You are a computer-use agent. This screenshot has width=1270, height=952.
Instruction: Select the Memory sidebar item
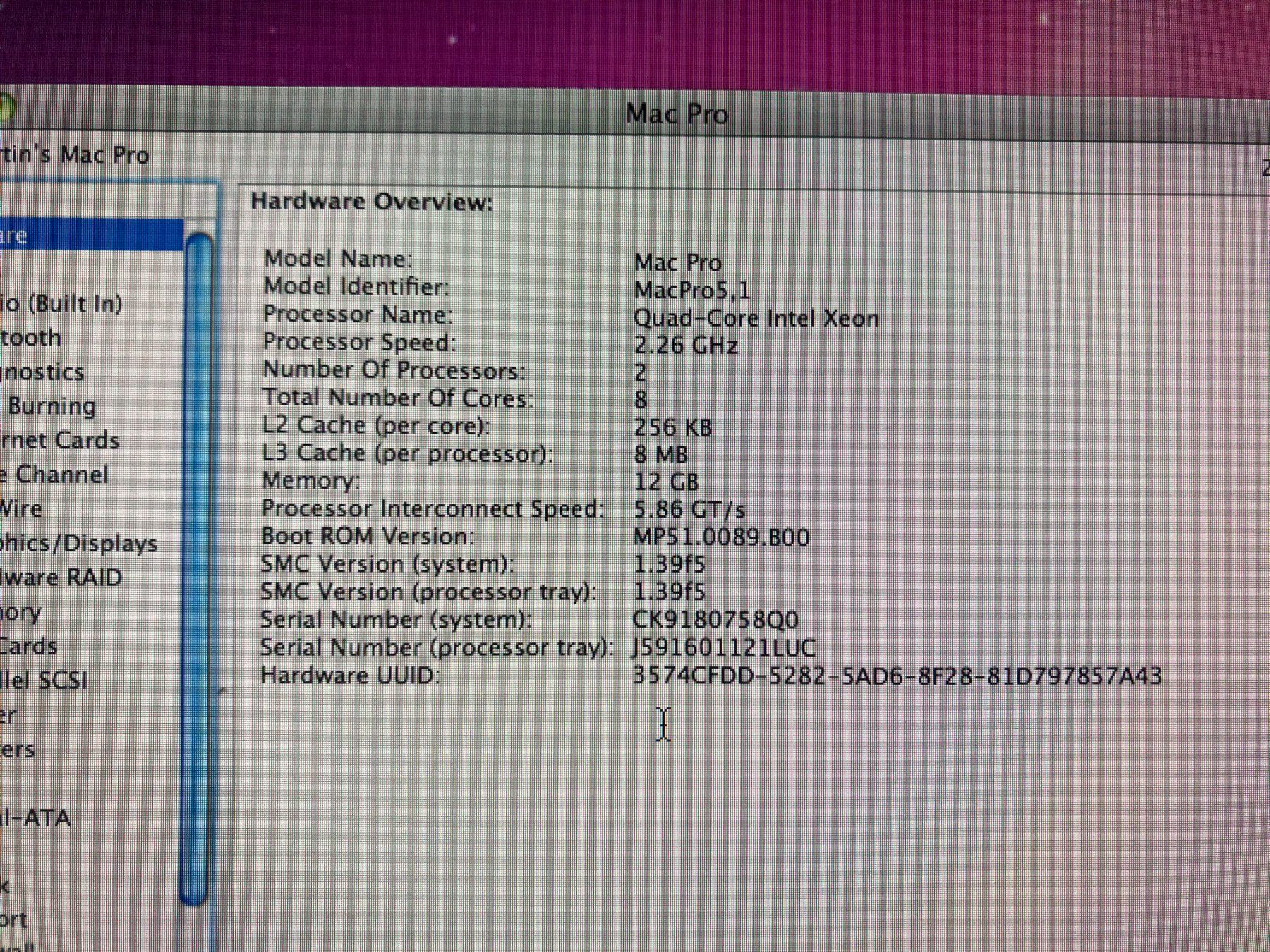tap(21, 612)
